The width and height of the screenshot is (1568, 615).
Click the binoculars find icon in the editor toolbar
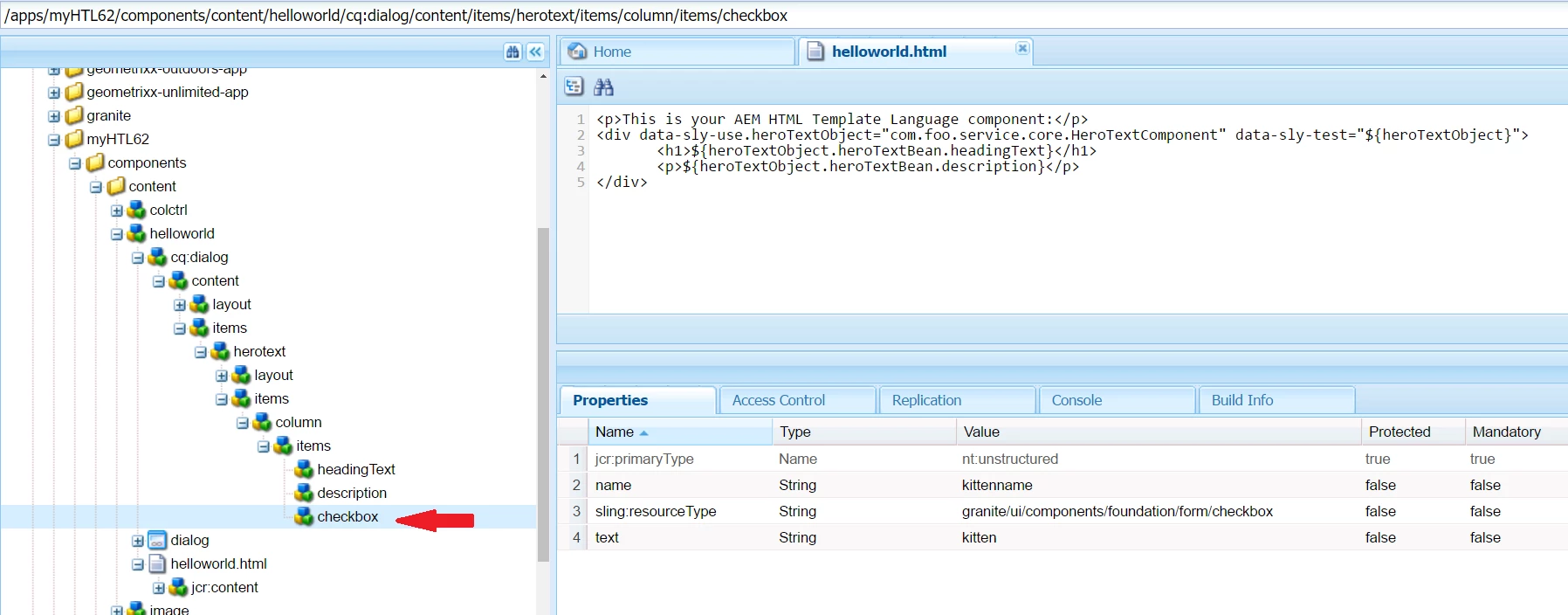click(603, 86)
